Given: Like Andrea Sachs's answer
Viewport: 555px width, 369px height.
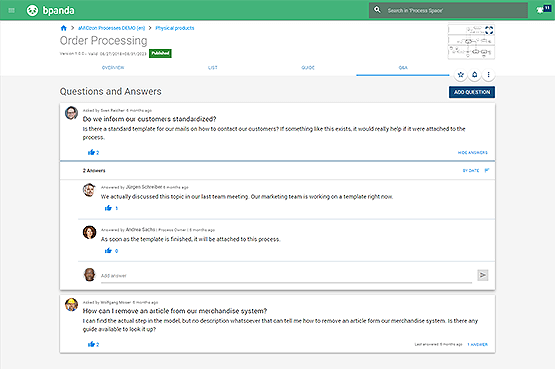Looking at the screenshot, I should click(108, 251).
